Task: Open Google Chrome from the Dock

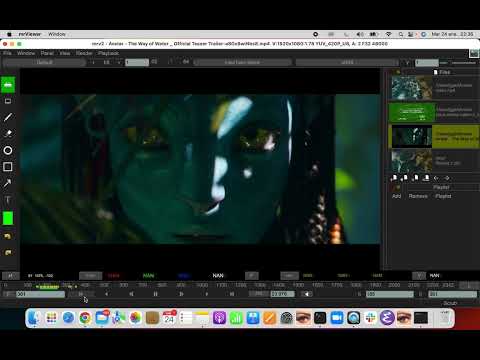Action: click(x=85, y=318)
